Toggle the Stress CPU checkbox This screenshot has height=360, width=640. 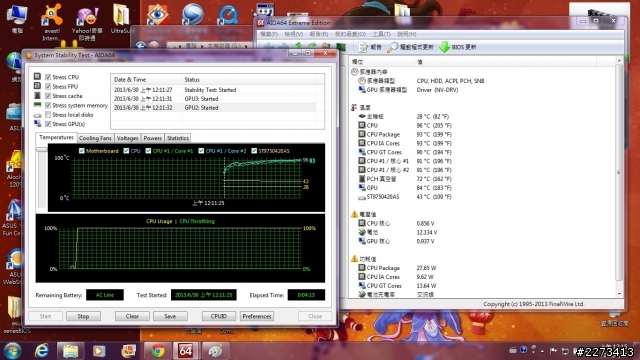coord(48,77)
